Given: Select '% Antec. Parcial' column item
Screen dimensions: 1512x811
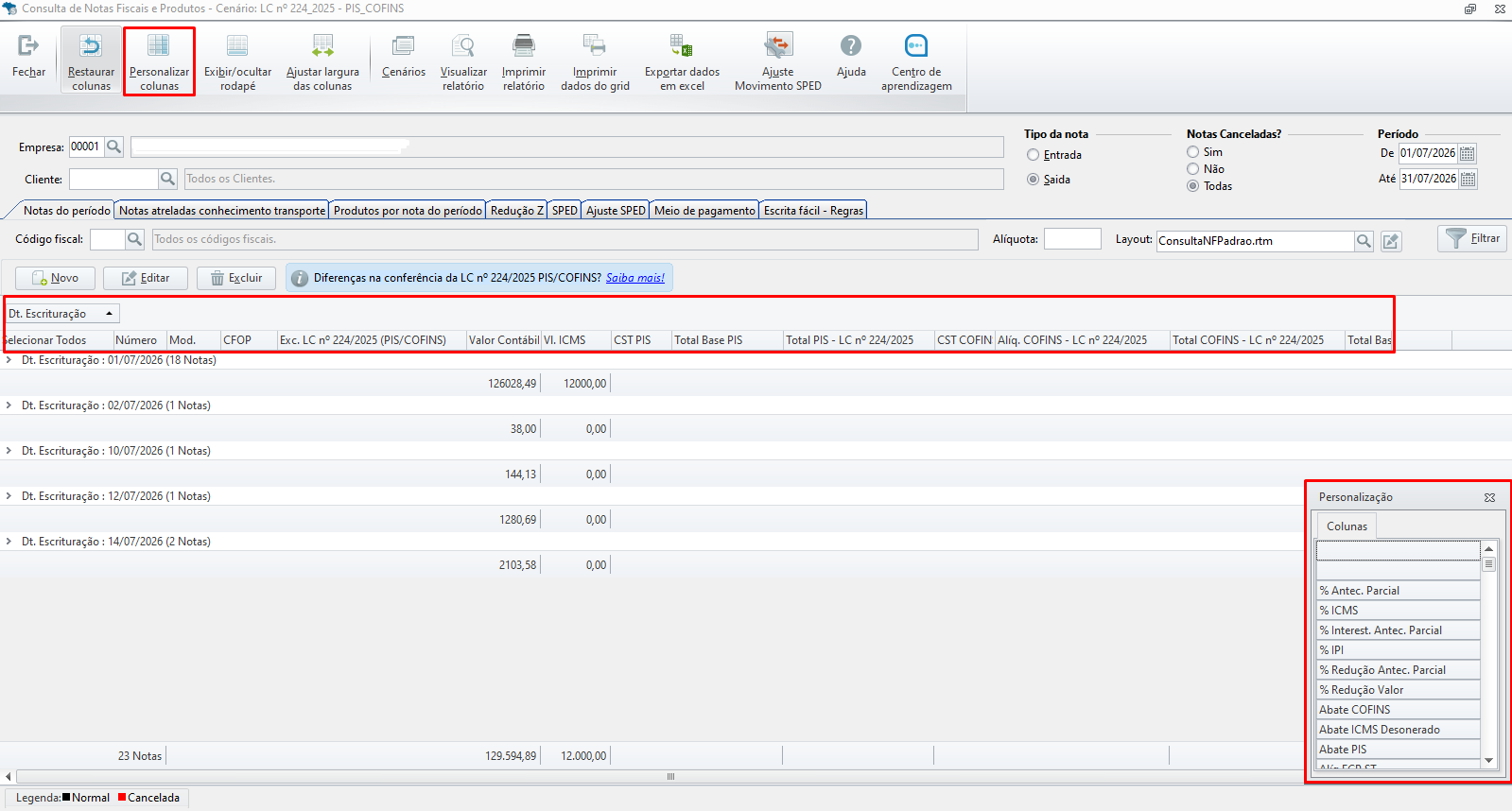Looking at the screenshot, I should [1398, 591].
